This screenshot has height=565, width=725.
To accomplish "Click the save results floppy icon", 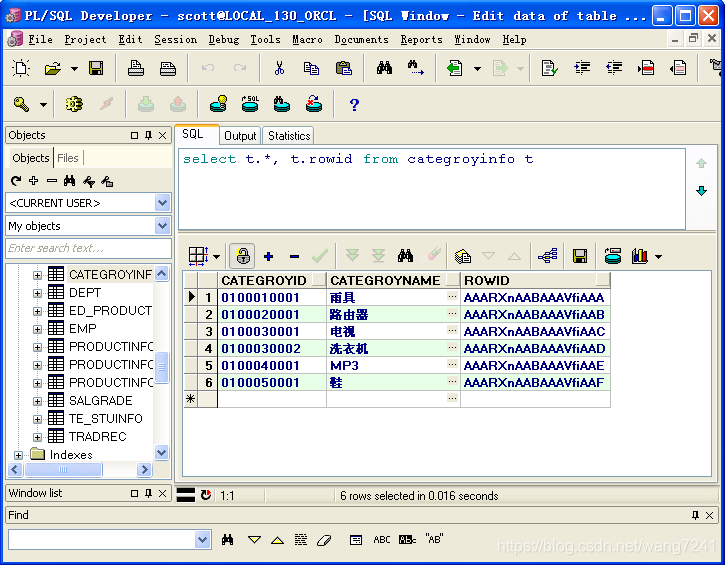I will (x=580, y=256).
